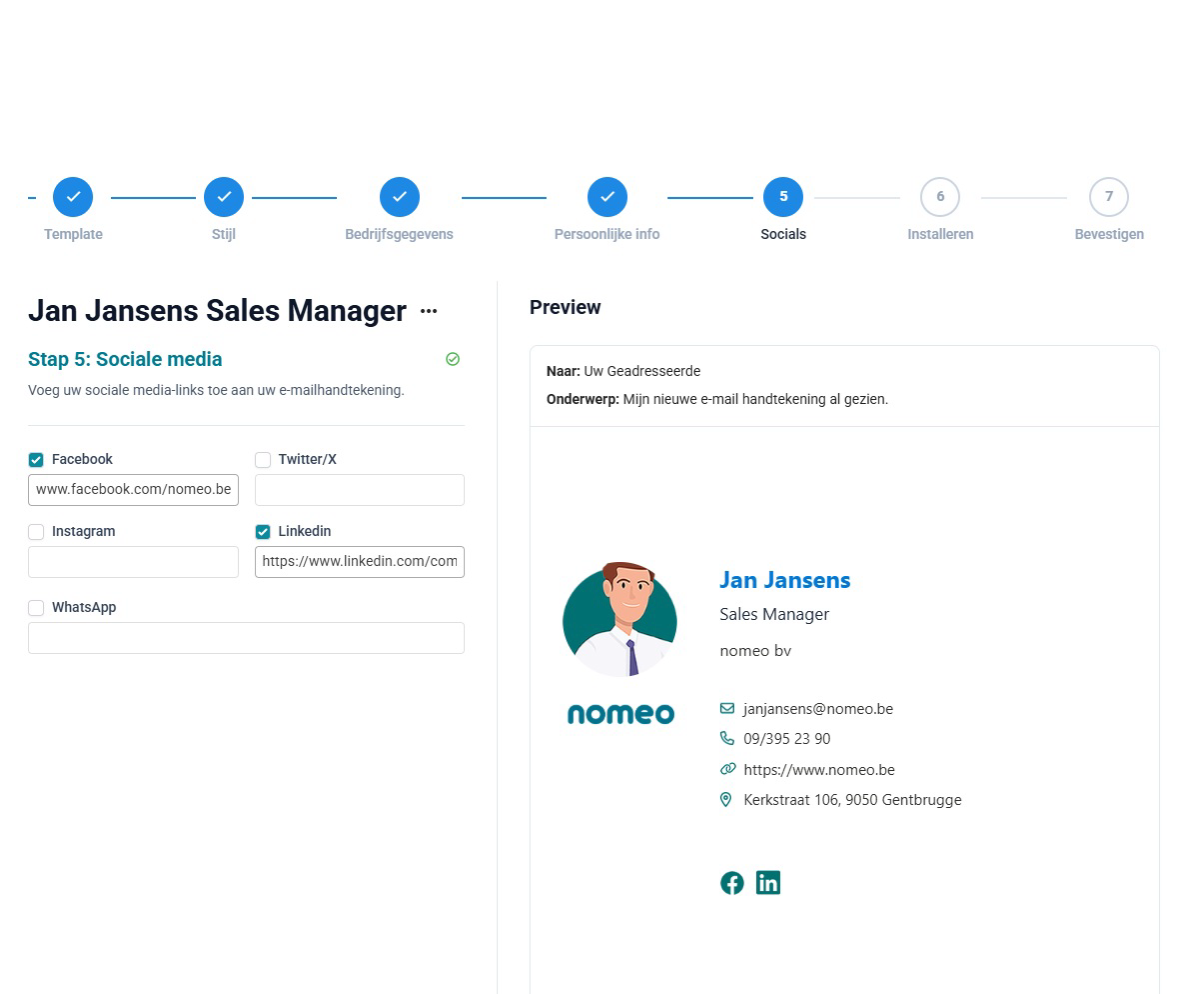Click the empty Instagram input field
This screenshot has height=995, width=1191.
click(x=134, y=562)
